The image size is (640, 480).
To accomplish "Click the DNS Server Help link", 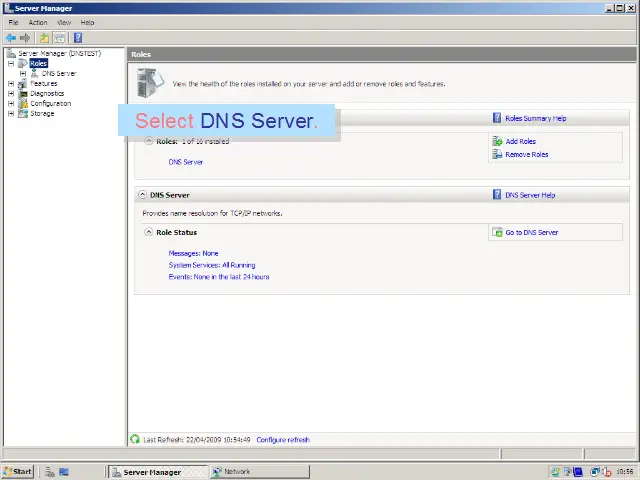I will (530, 195).
